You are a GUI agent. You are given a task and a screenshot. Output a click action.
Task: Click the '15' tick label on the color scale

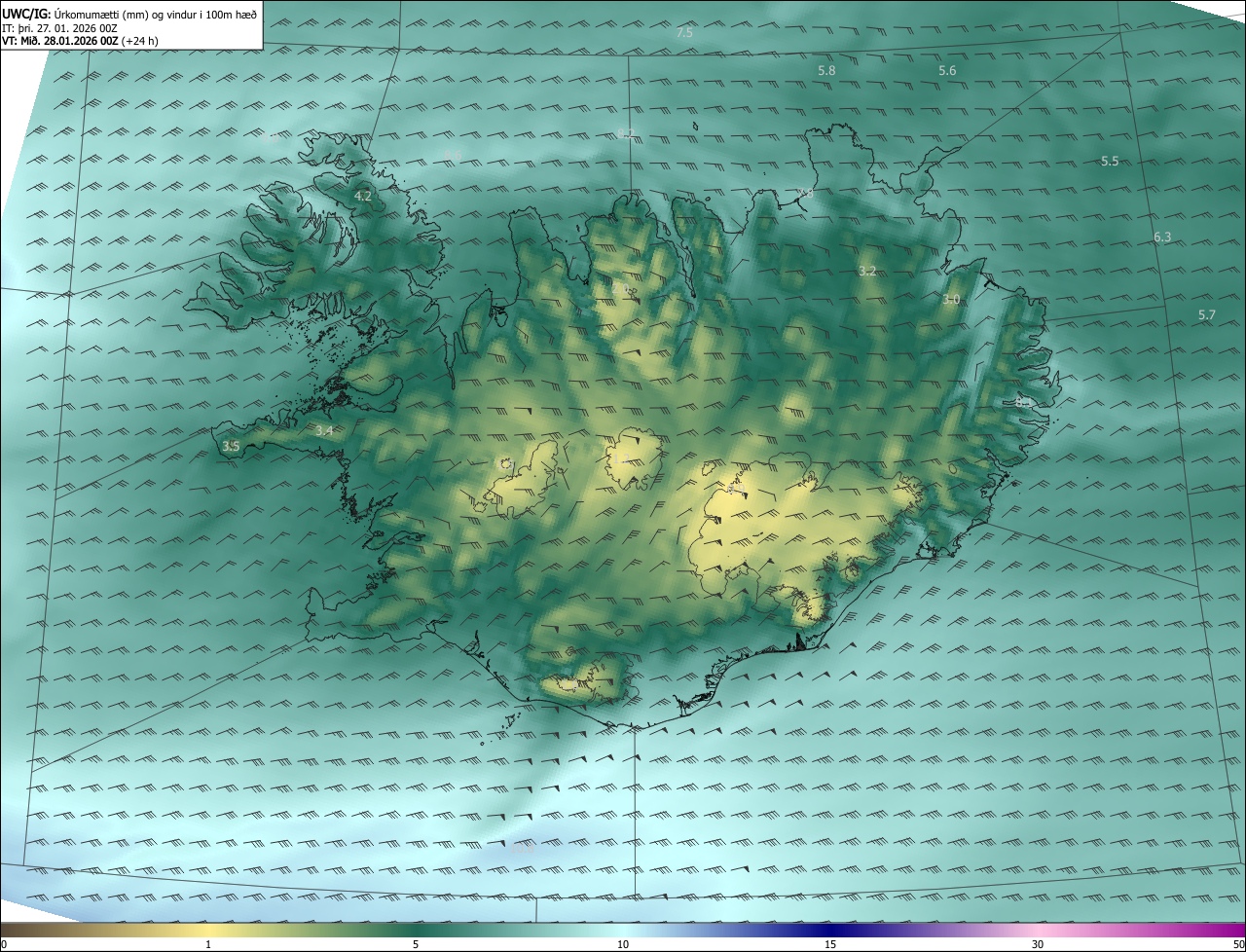click(830, 944)
